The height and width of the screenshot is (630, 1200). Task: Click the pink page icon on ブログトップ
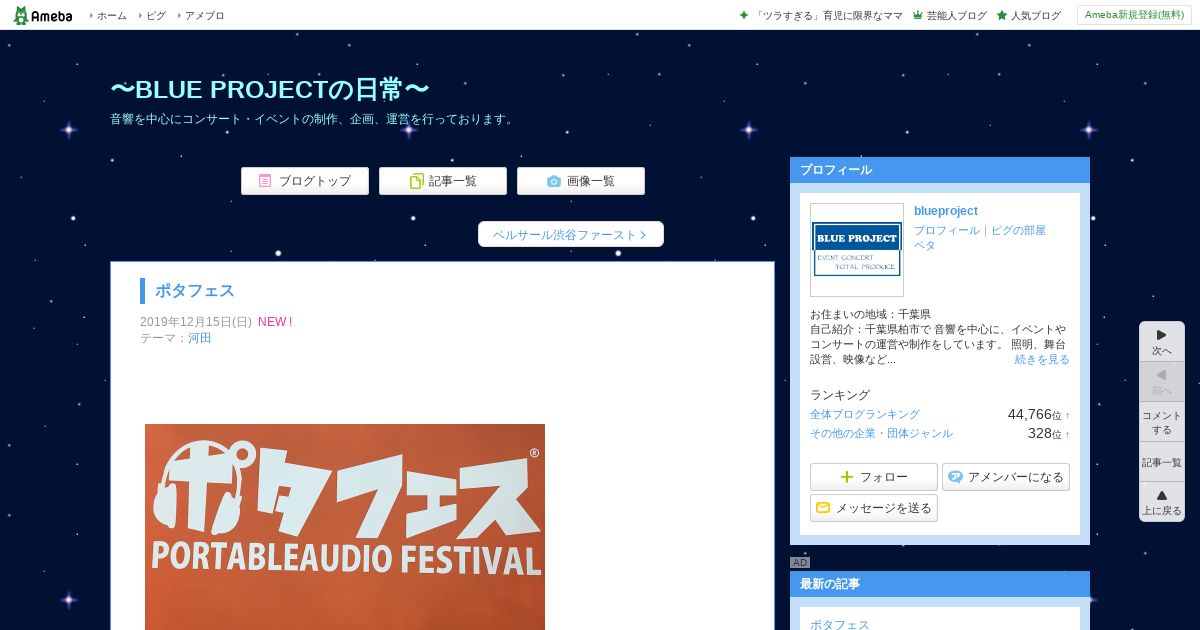point(265,181)
